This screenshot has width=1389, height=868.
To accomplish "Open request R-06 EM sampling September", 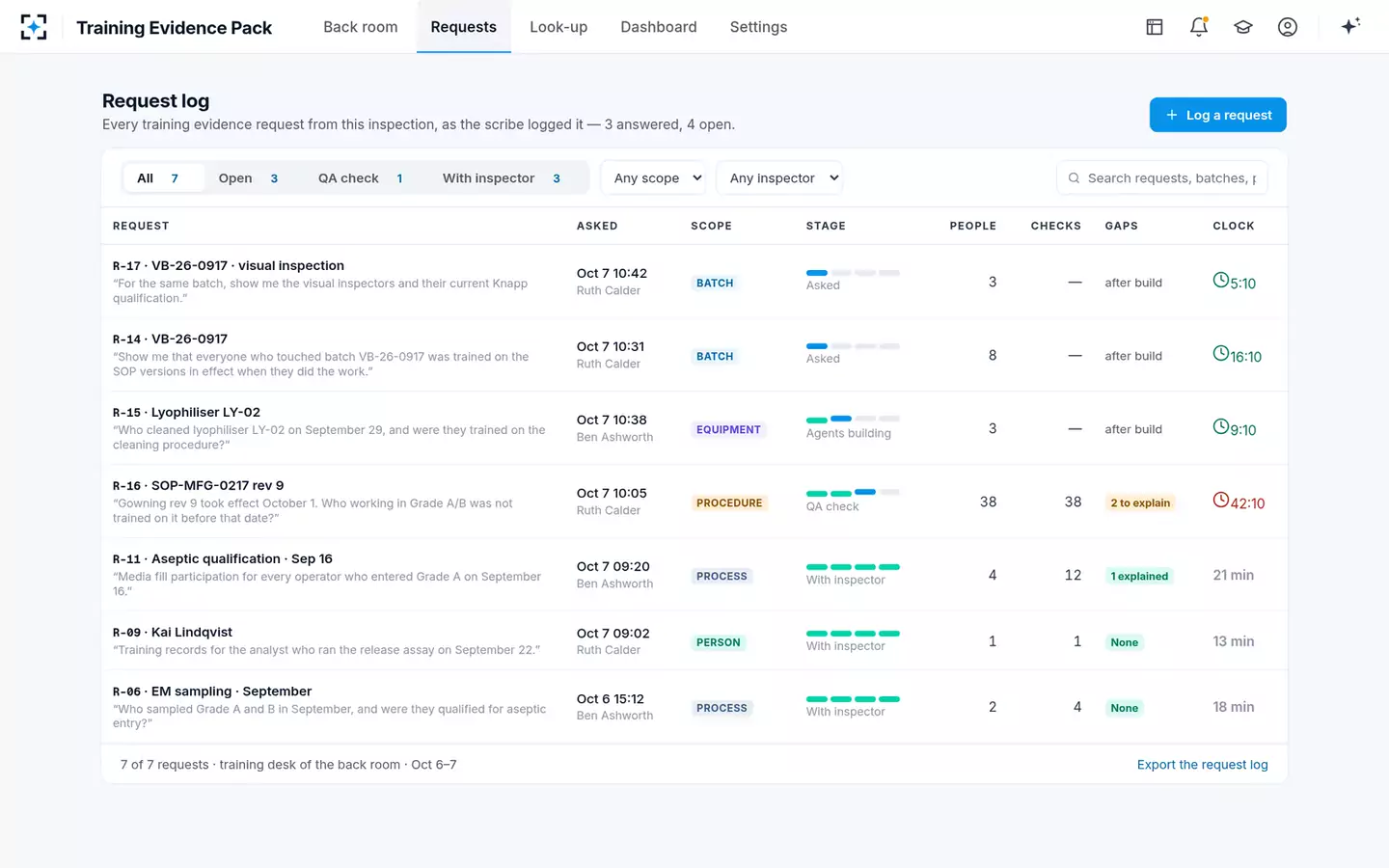I will 212,692.
